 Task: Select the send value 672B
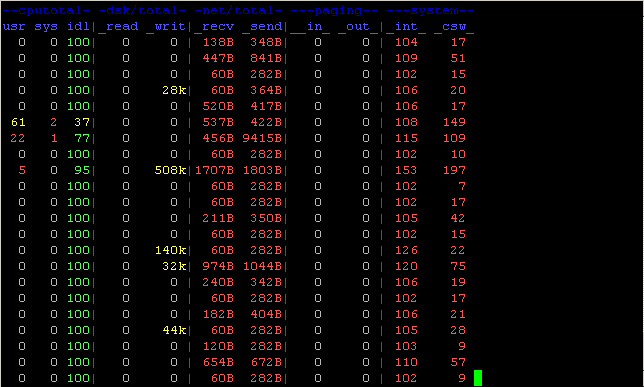click(266, 362)
